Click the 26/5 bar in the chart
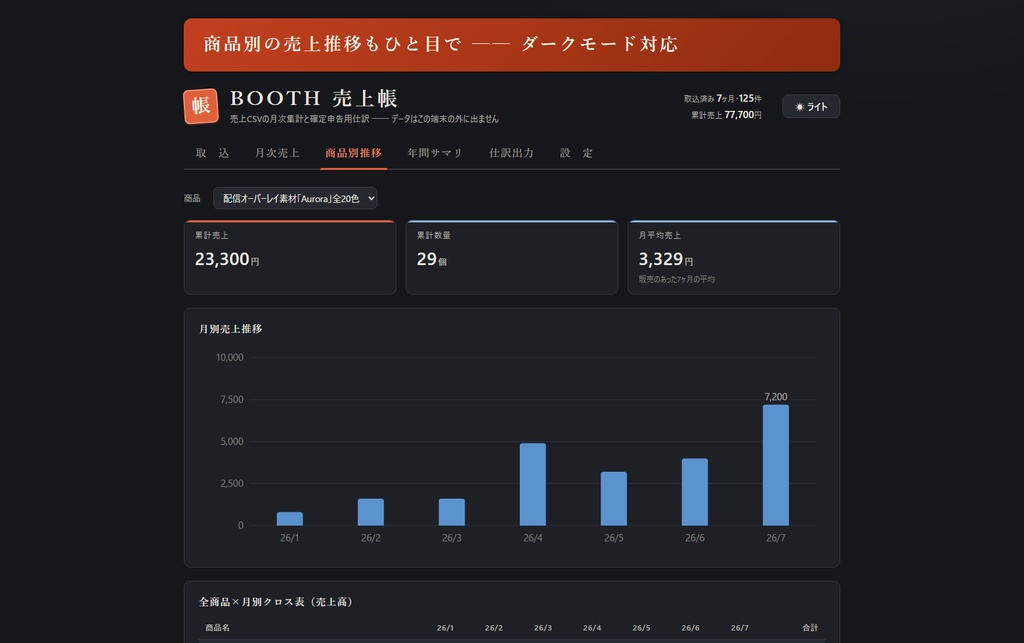The width and height of the screenshot is (1024, 643). pos(614,498)
